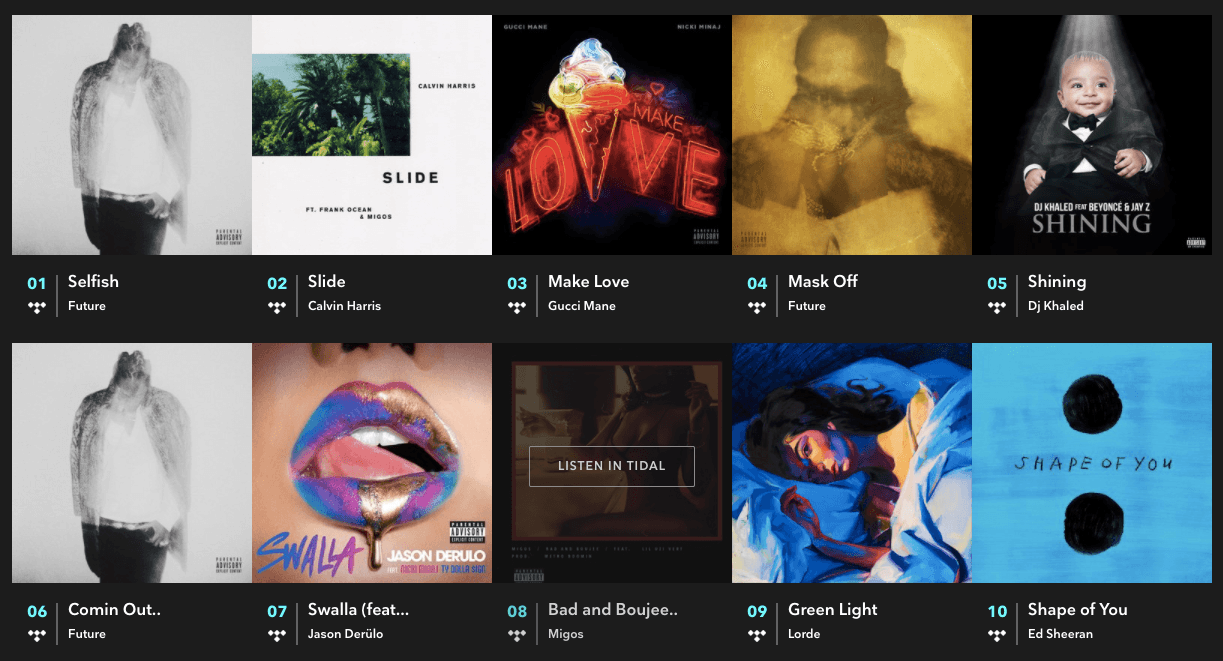
Task: Open the Selfish track title
Action: [x=93, y=282]
